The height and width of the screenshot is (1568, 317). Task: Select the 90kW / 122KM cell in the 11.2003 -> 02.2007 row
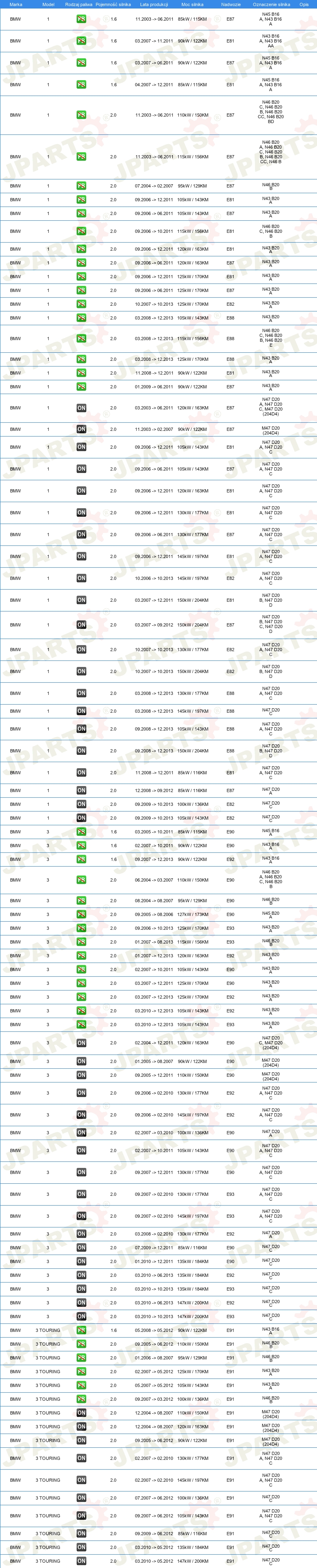(x=193, y=429)
